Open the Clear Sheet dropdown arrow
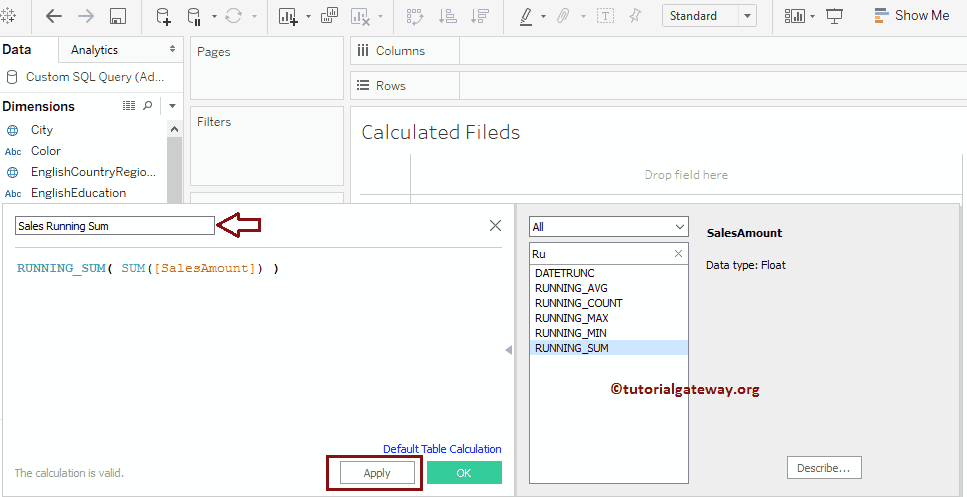Viewport: 967px width, 497px height. (381, 17)
